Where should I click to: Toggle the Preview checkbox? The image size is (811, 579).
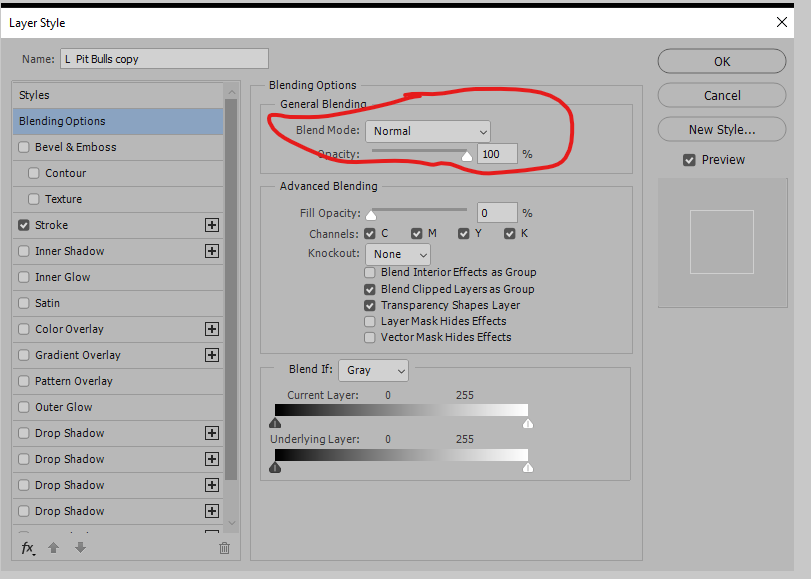[689, 159]
